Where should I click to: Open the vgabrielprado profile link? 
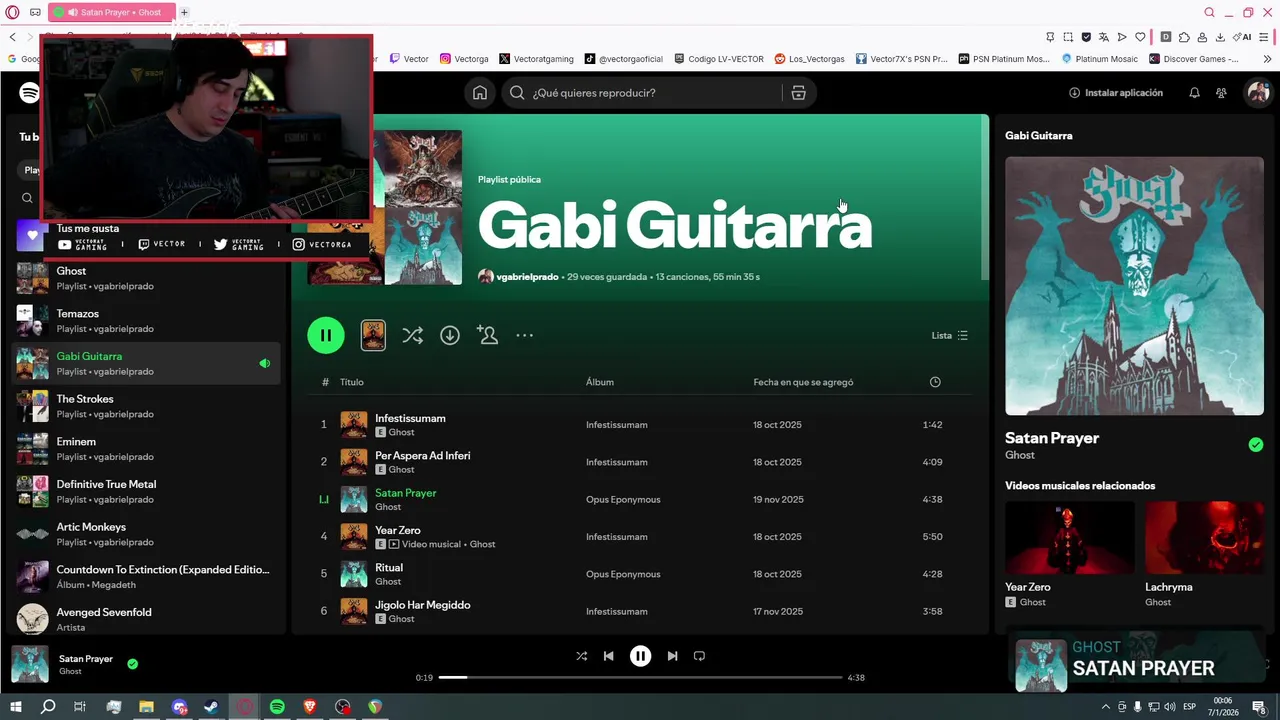click(x=527, y=277)
